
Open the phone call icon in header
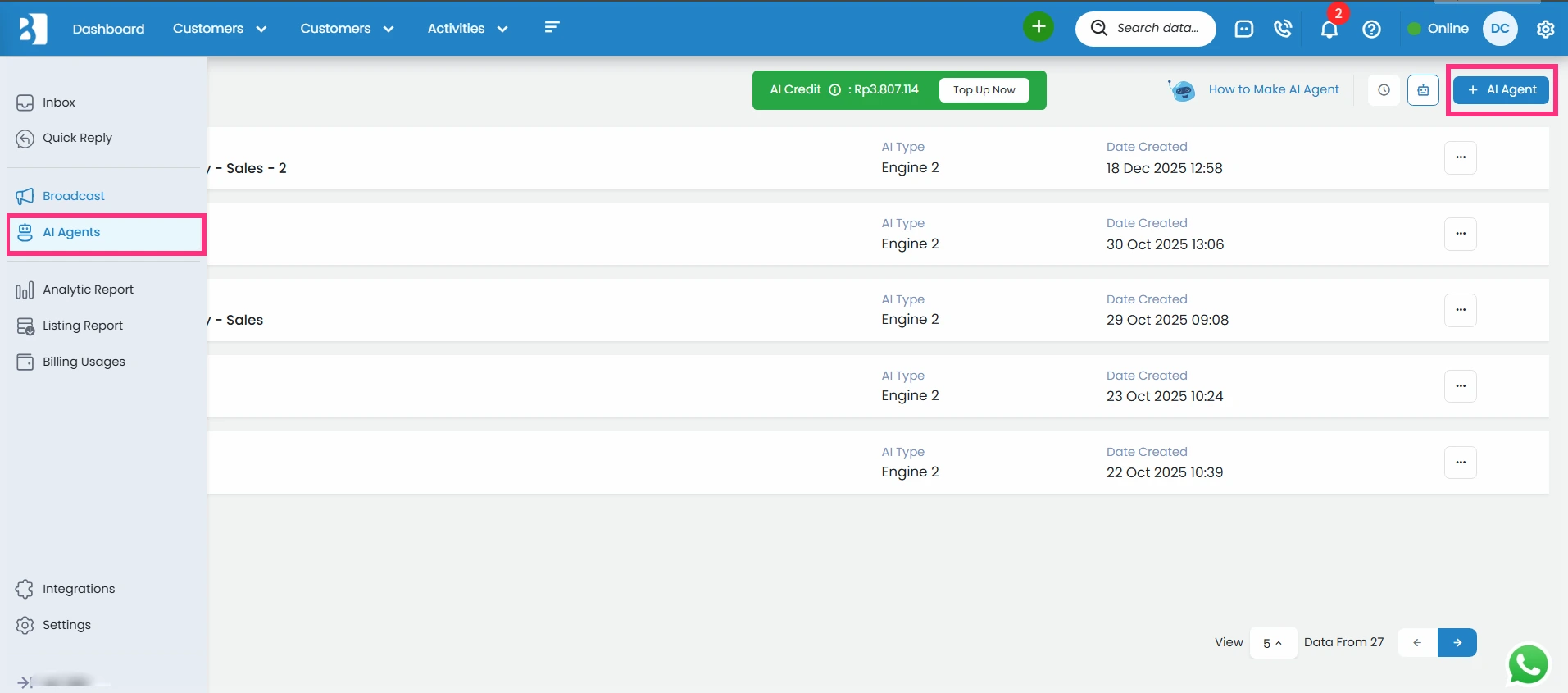pos(1283,29)
